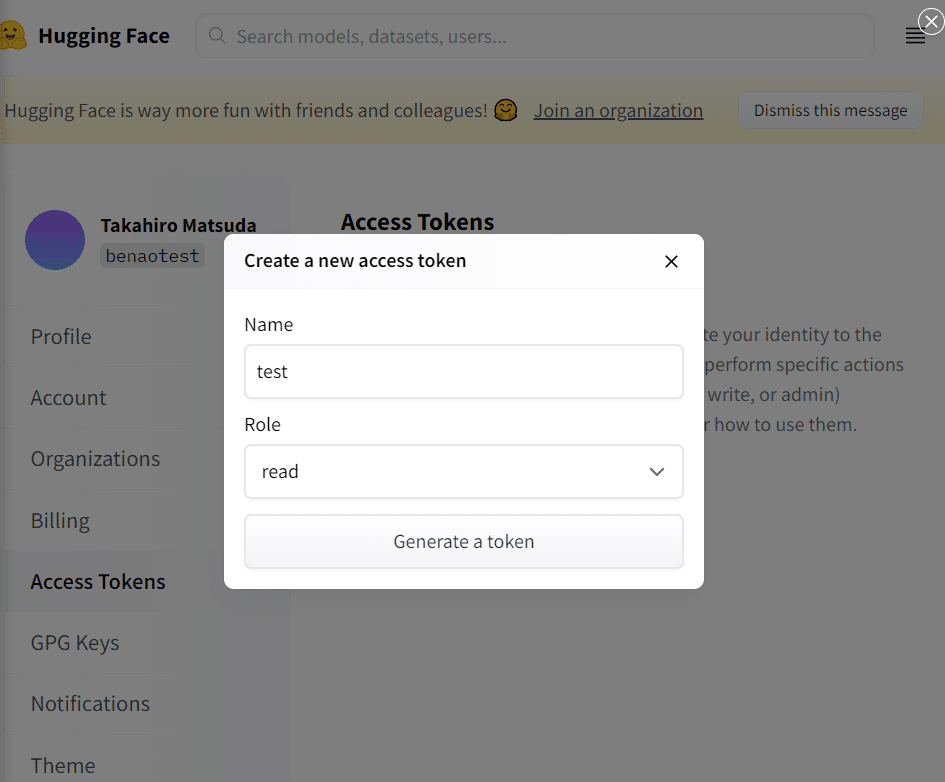Click the search magnifier icon
945x782 pixels.
click(x=217, y=36)
